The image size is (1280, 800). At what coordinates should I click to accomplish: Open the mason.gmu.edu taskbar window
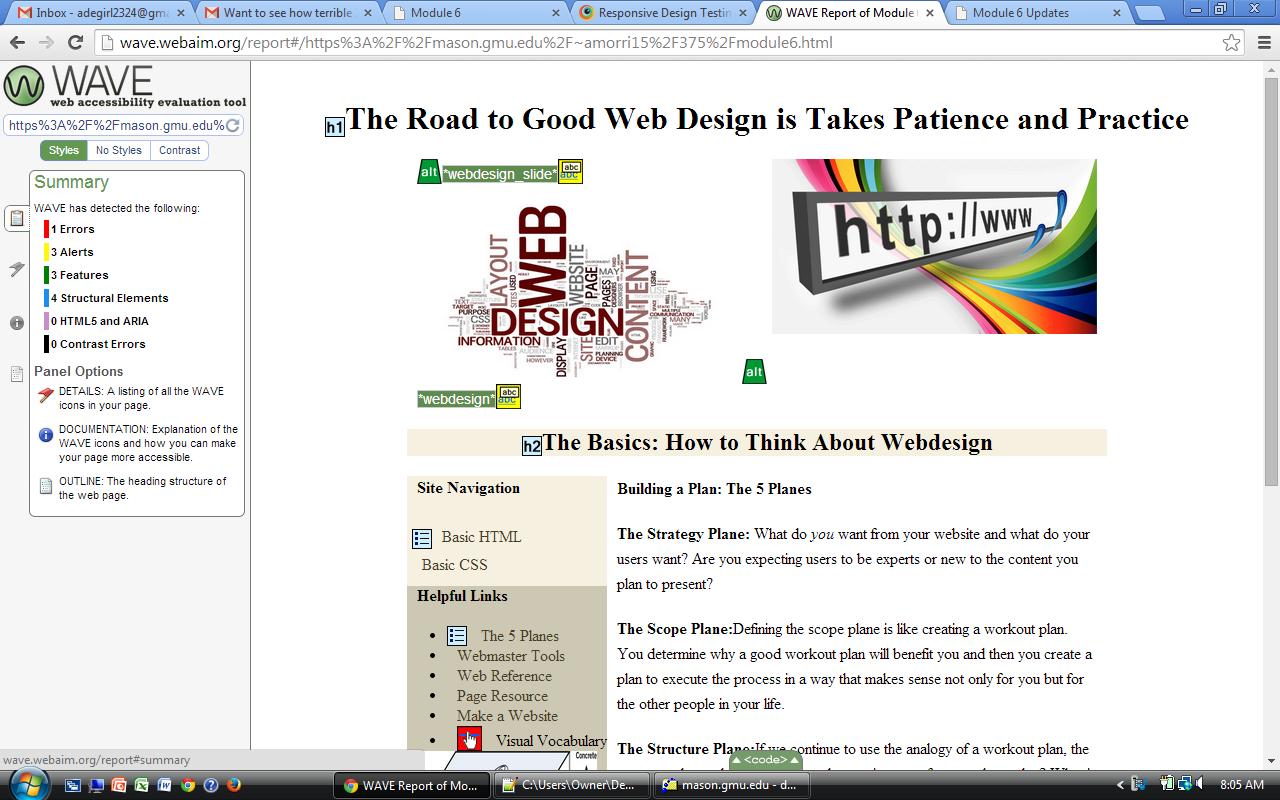pos(731,785)
